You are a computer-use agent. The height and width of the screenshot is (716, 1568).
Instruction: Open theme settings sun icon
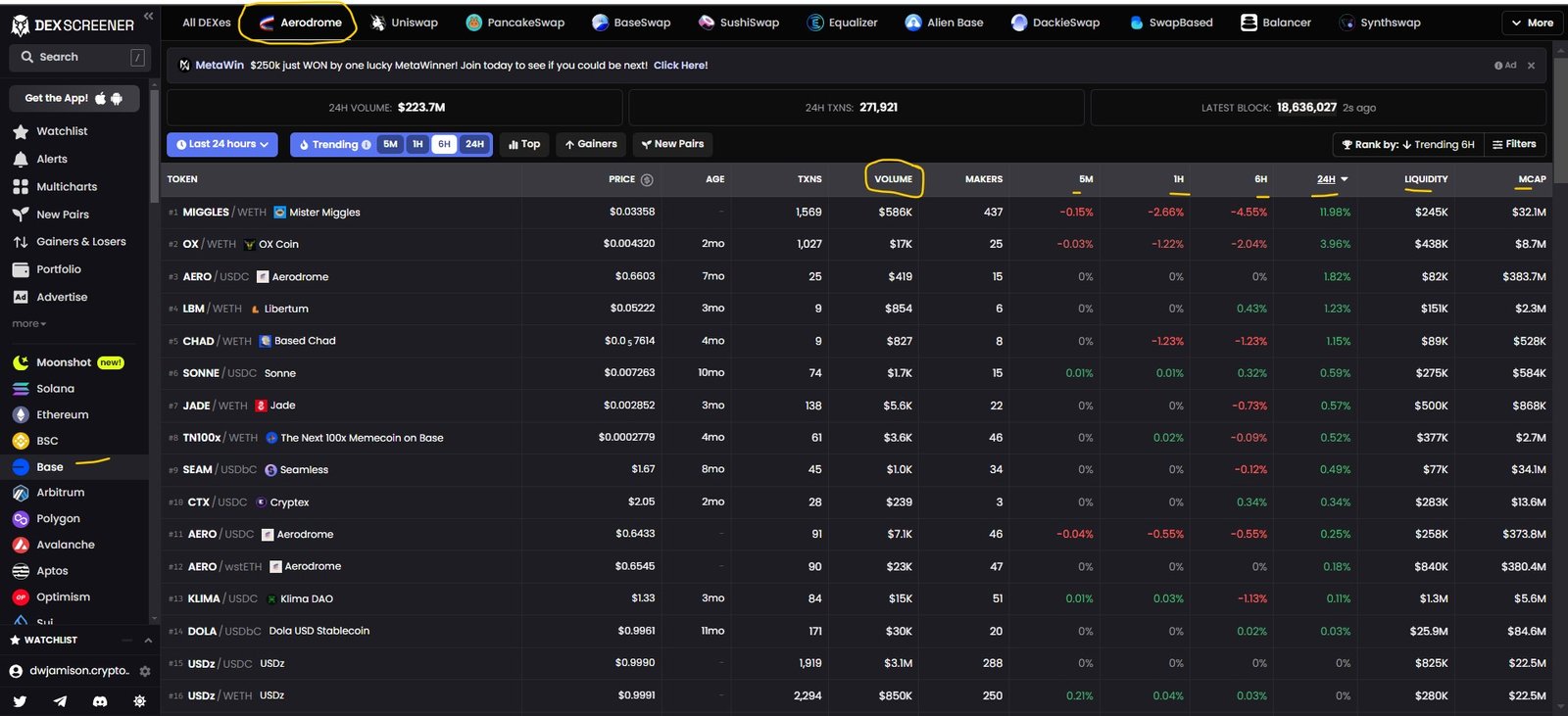pos(139,701)
